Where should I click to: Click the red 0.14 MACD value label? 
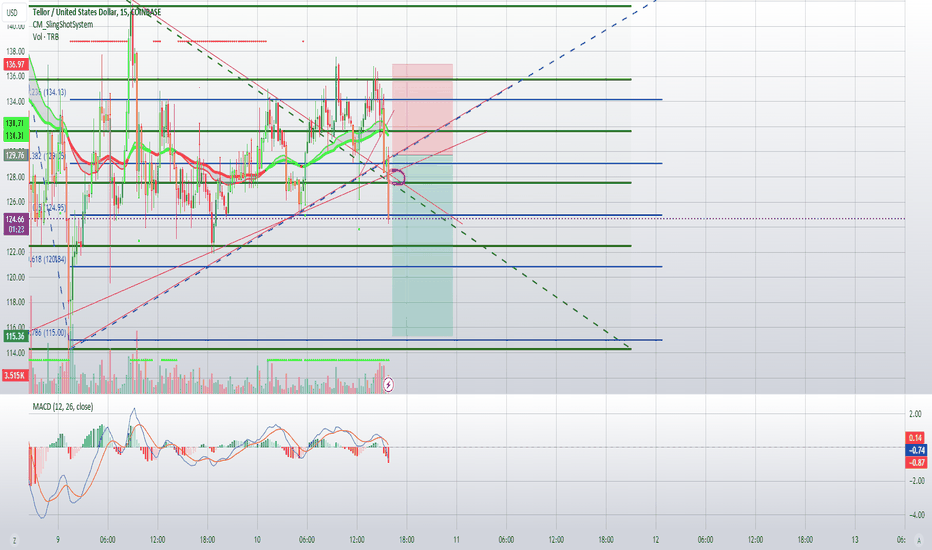(916, 438)
